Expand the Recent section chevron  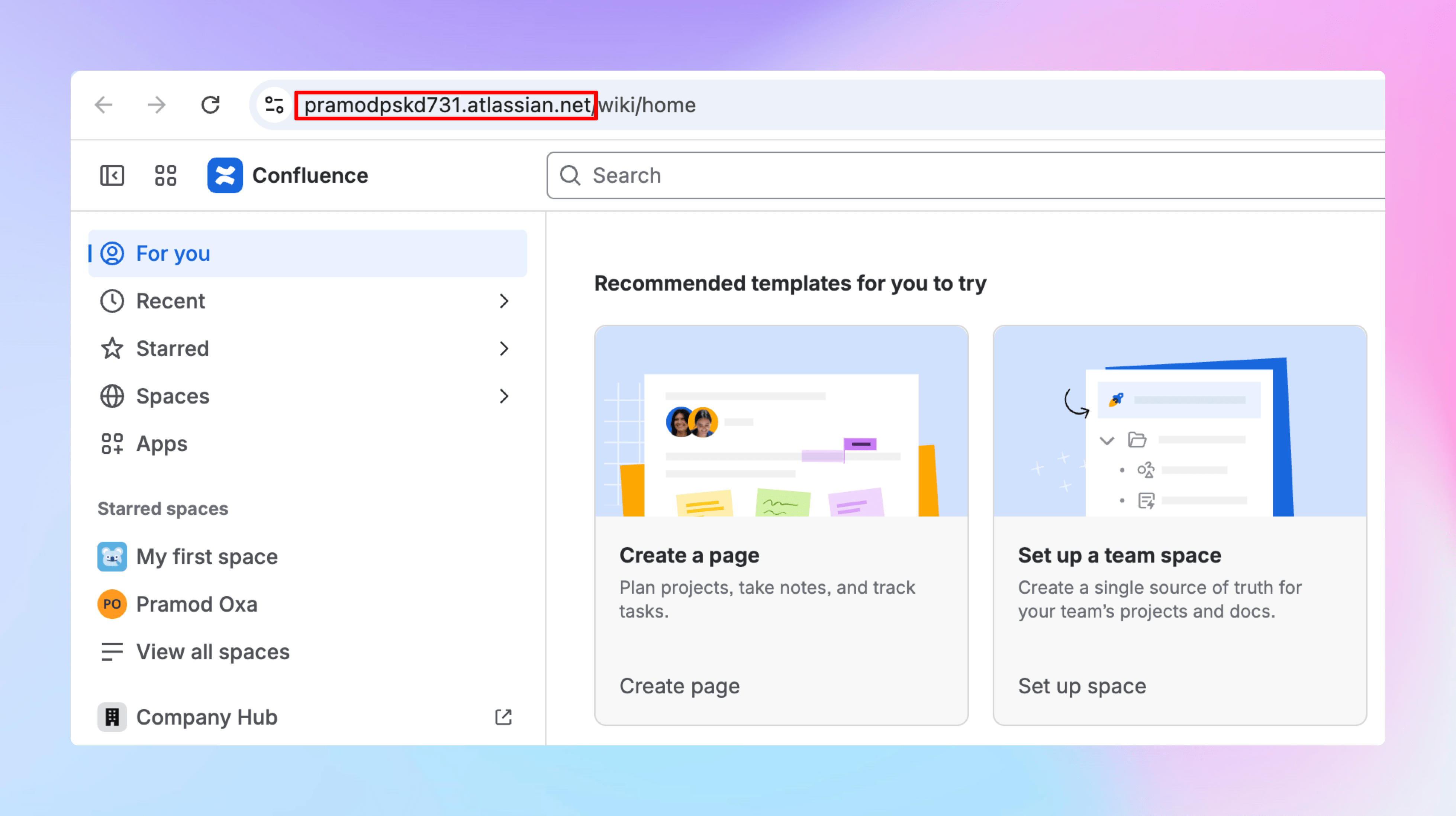504,301
